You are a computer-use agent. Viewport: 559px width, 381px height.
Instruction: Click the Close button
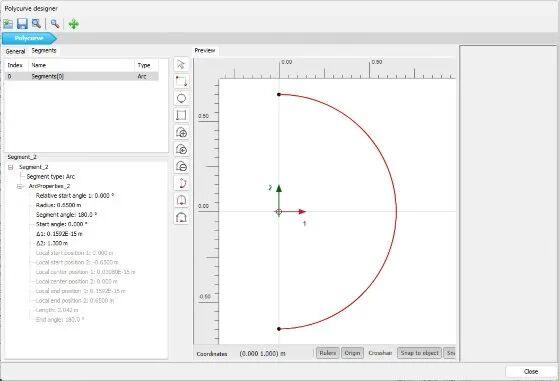(x=530, y=371)
